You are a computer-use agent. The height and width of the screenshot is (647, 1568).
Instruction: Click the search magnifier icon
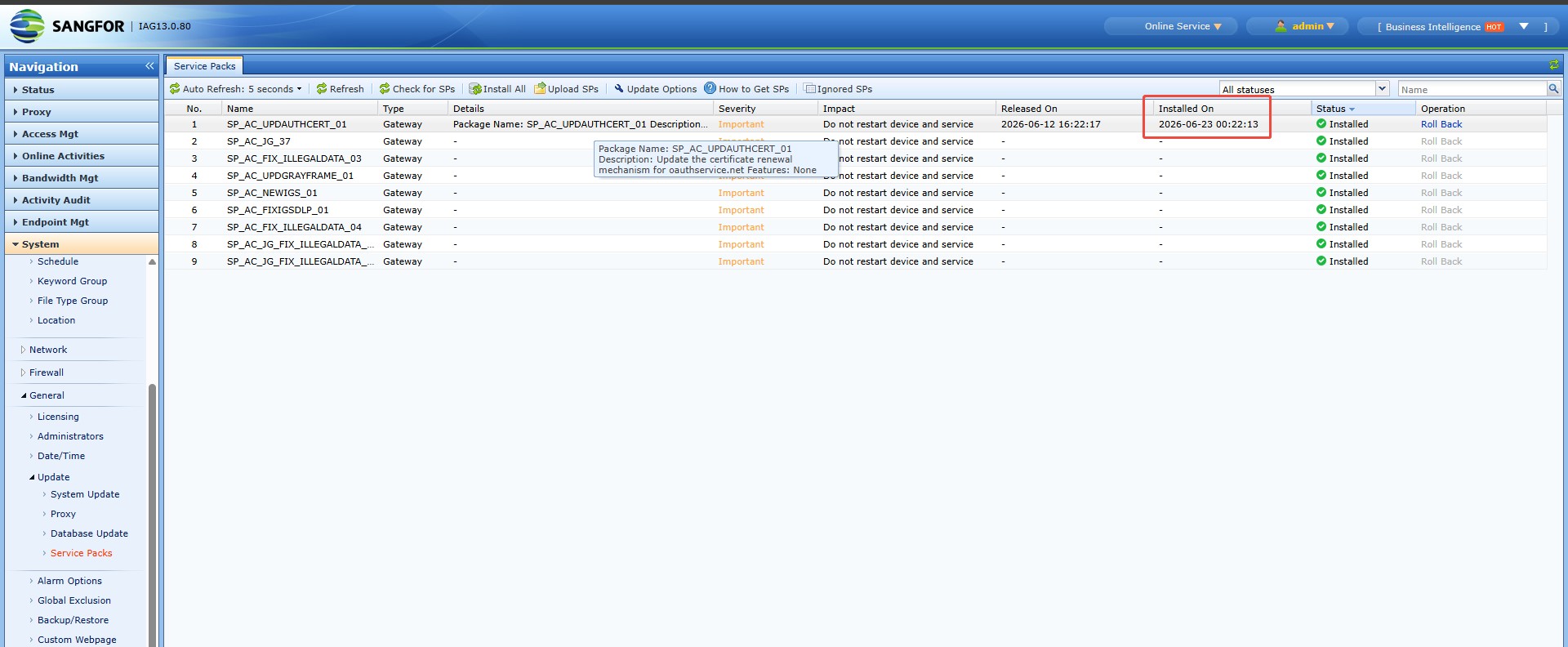[x=1553, y=88]
